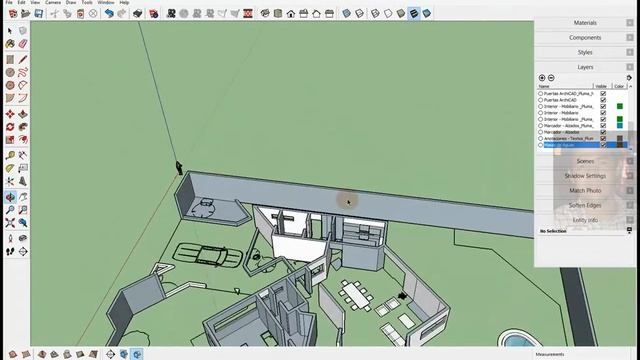Choose the Zoom magnifier tool
Viewport: 640px width, 360px height.
click(10, 210)
